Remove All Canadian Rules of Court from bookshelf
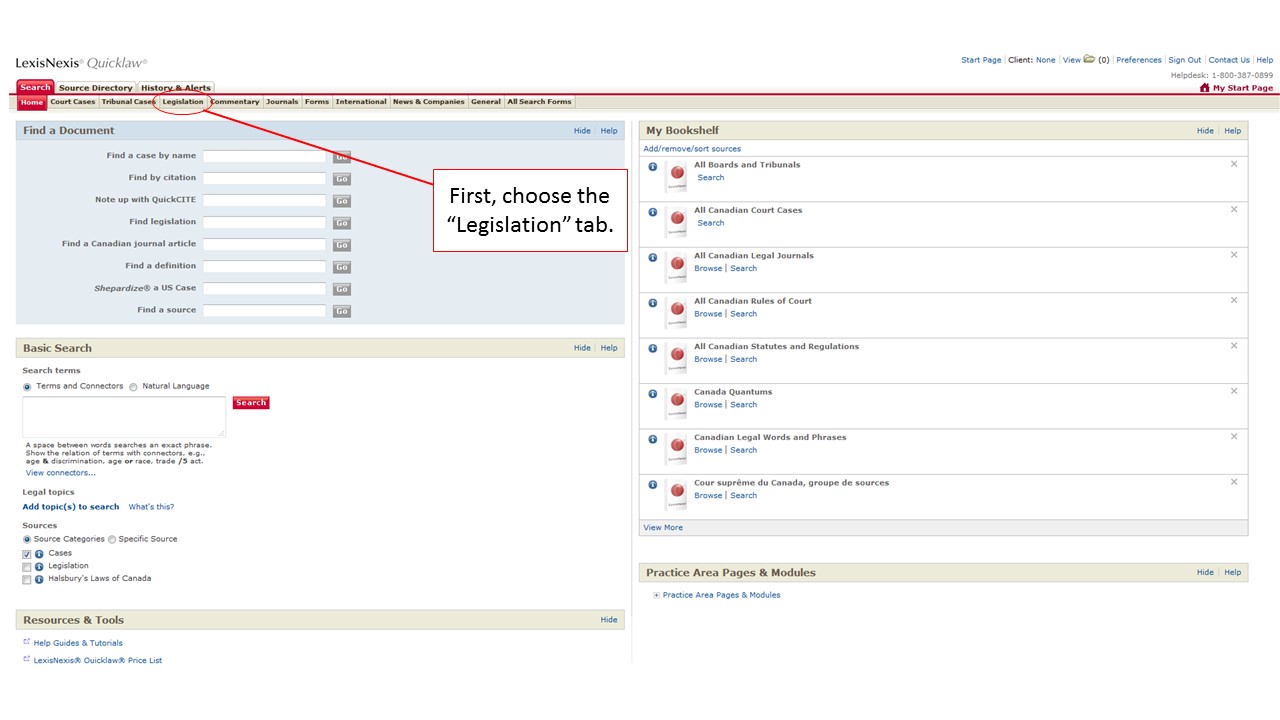 click(1234, 300)
